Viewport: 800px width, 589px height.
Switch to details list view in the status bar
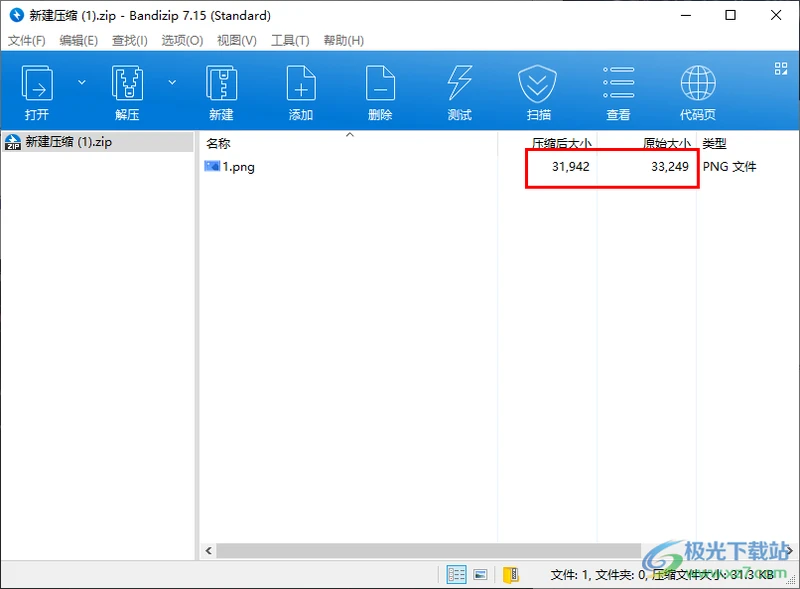pyautogui.click(x=456, y=575)
